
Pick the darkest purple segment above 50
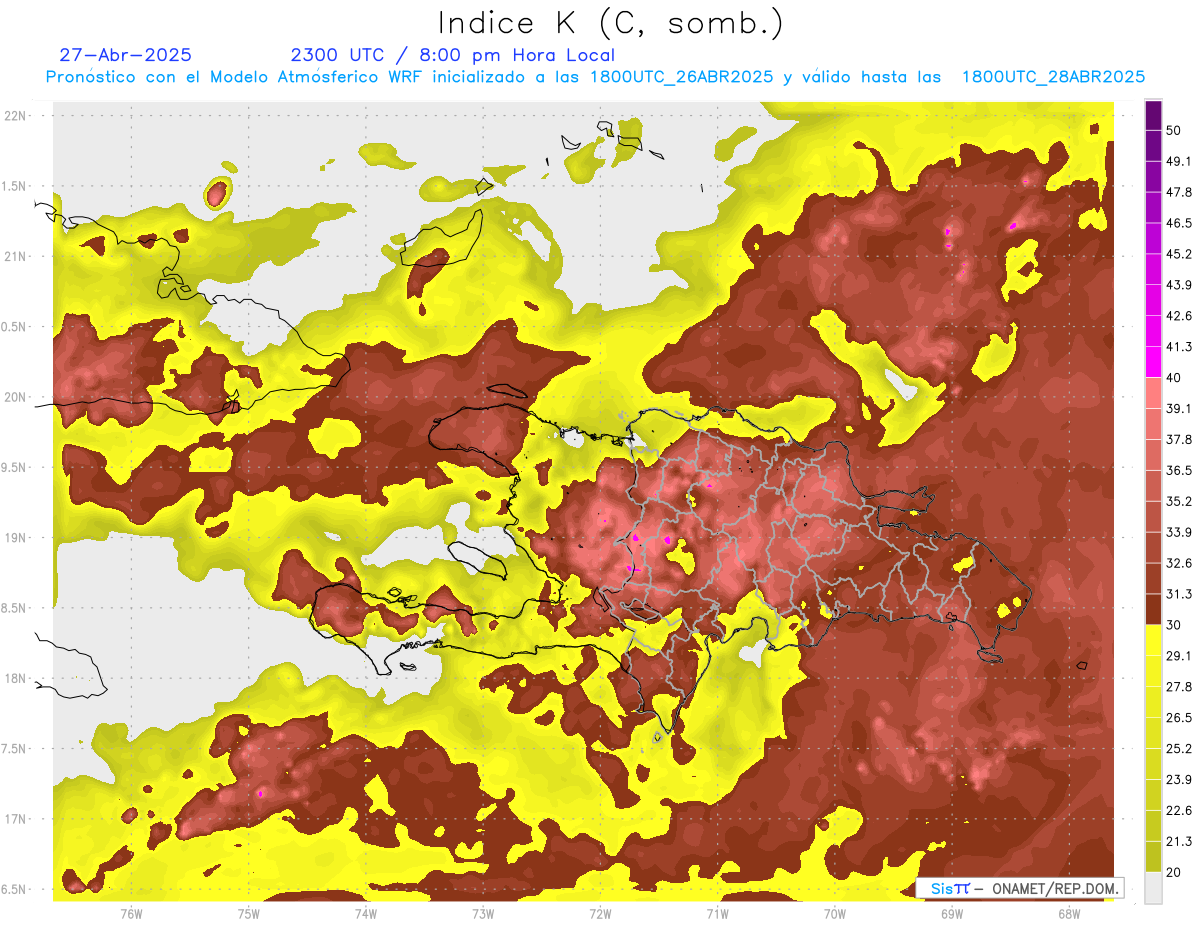[1153, 115]
